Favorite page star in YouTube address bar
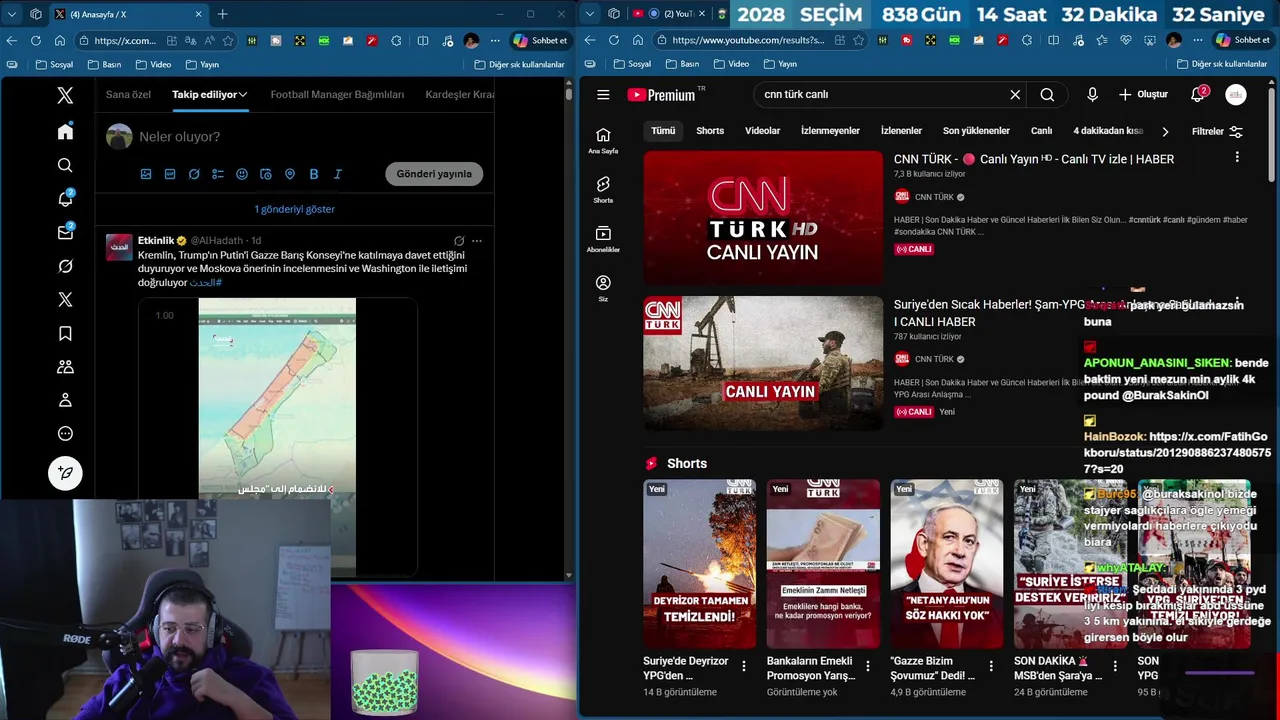Viewport: 1280px width, 720px height. pyautogui.click(x=858, y=40)
